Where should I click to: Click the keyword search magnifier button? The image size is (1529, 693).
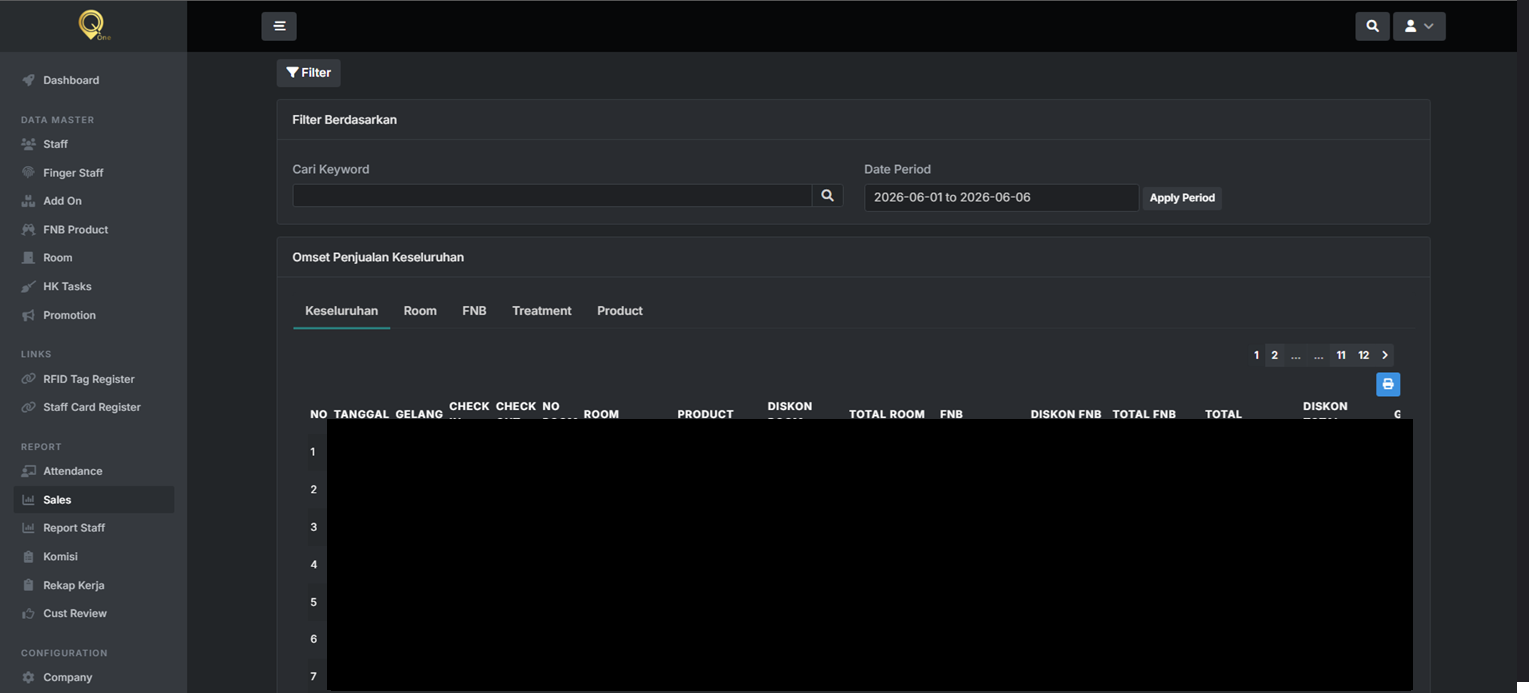(827, 196)
